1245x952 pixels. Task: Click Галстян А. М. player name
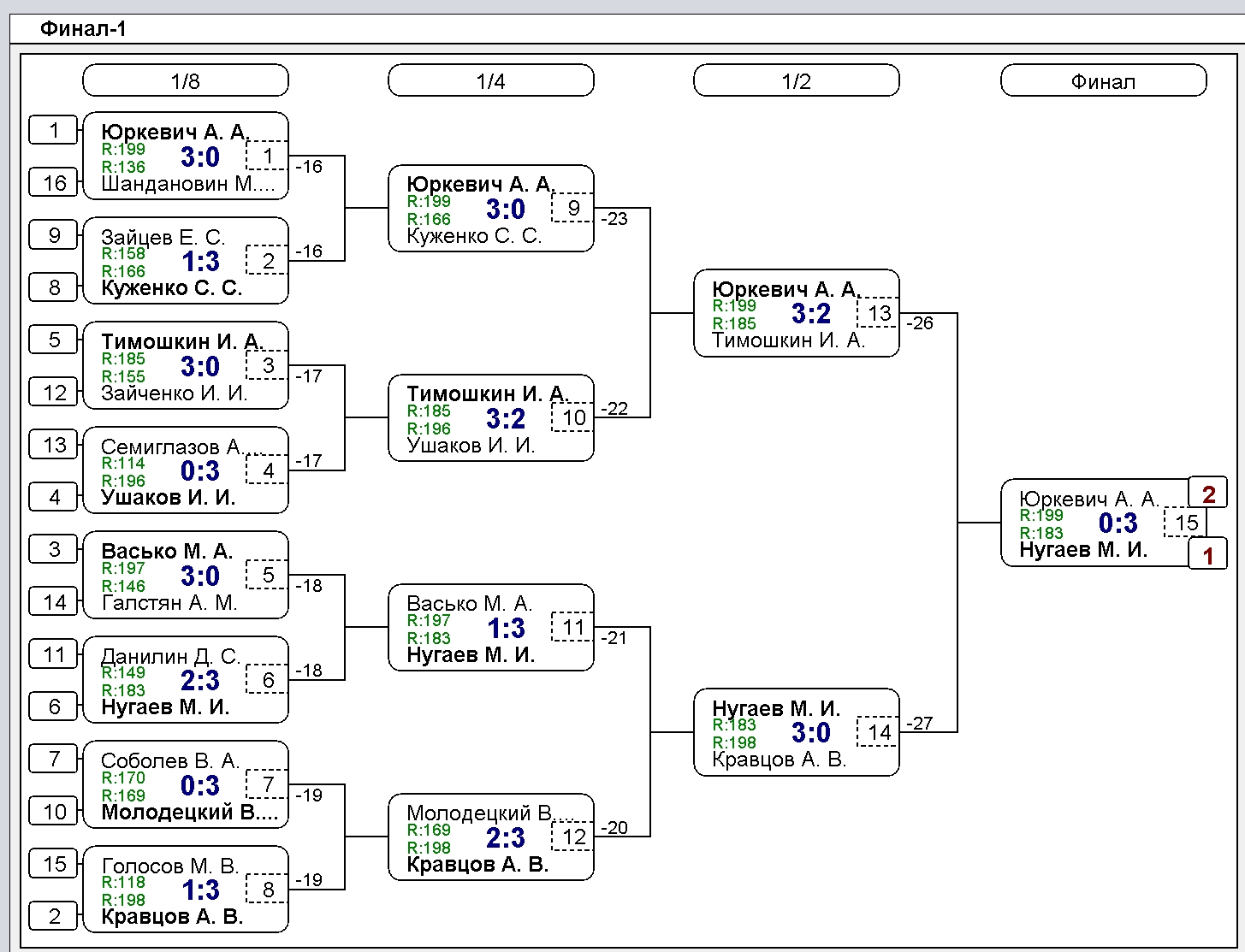point(169,603)
